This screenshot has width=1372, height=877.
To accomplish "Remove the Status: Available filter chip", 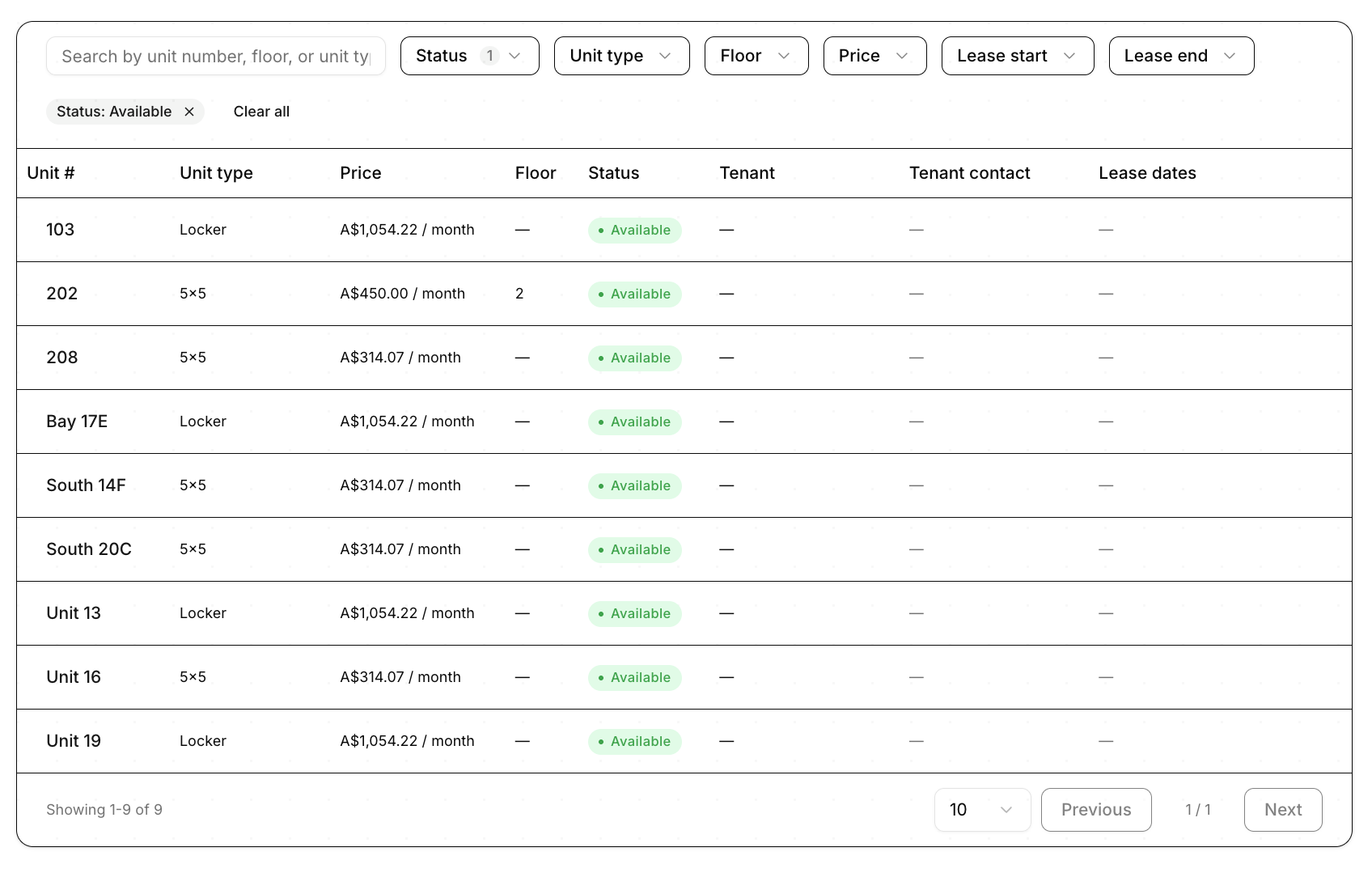I will tap(189, 112).
